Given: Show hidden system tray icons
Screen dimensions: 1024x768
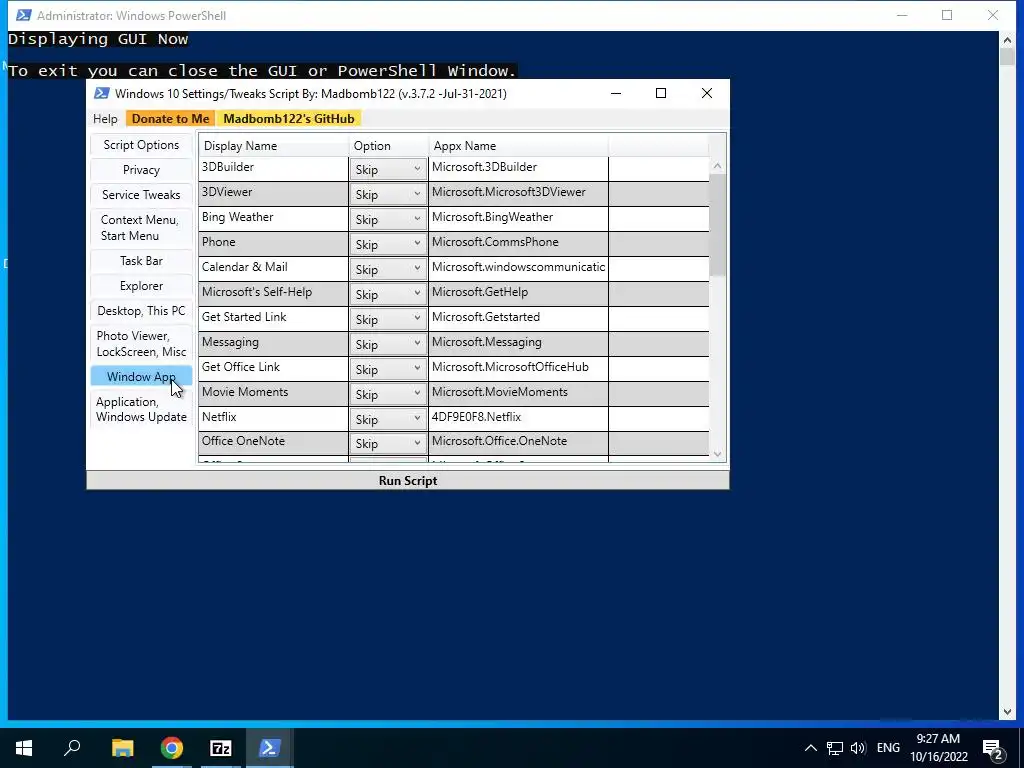Looking at the screenshot, I should coord(810,748).
